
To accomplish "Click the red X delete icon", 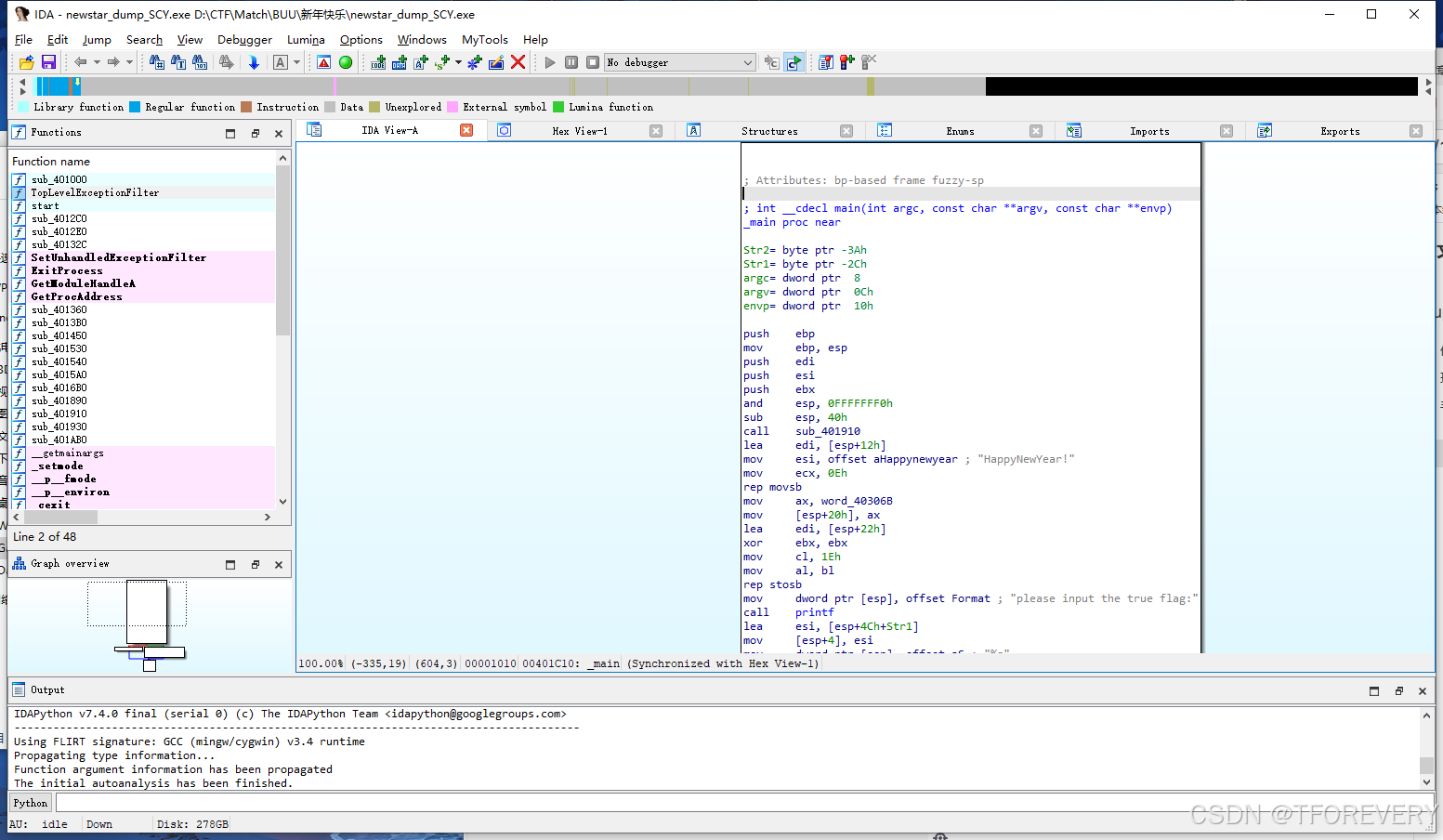I will tap(518, 62).
